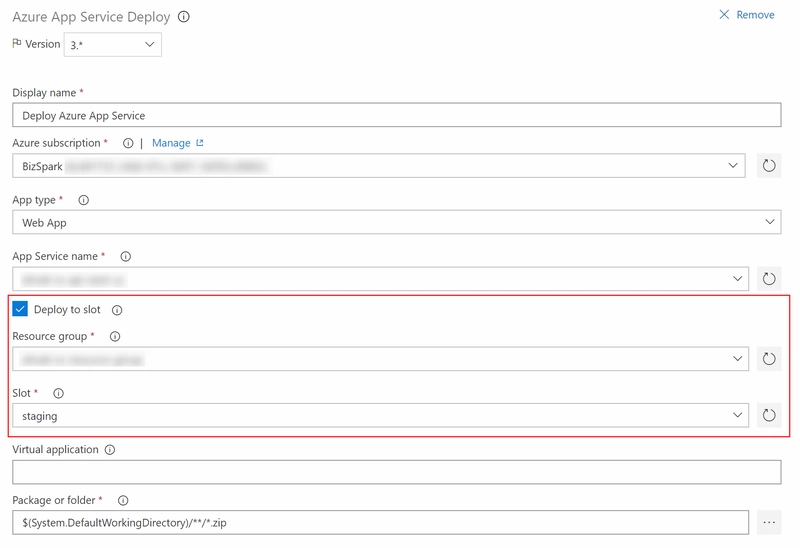Click info icon beside Azure App Service Deploy title

point(184,17)
